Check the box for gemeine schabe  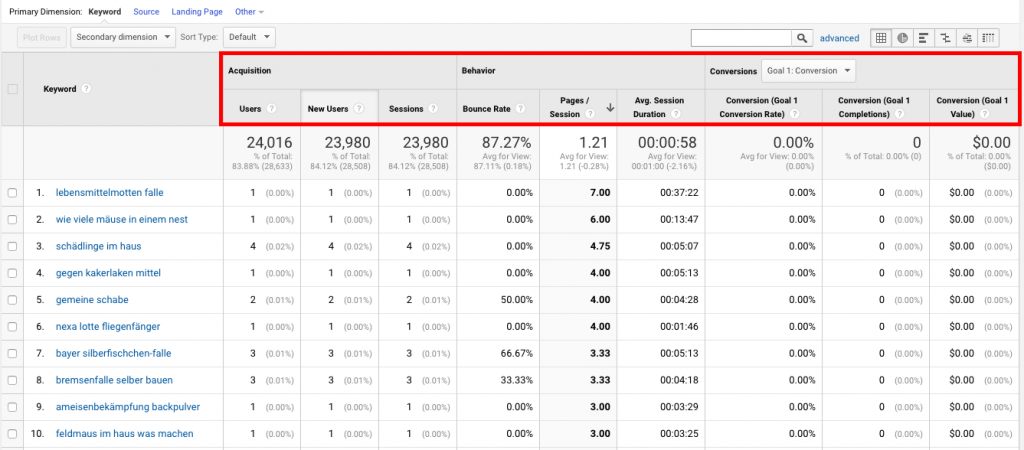(12, 300)
